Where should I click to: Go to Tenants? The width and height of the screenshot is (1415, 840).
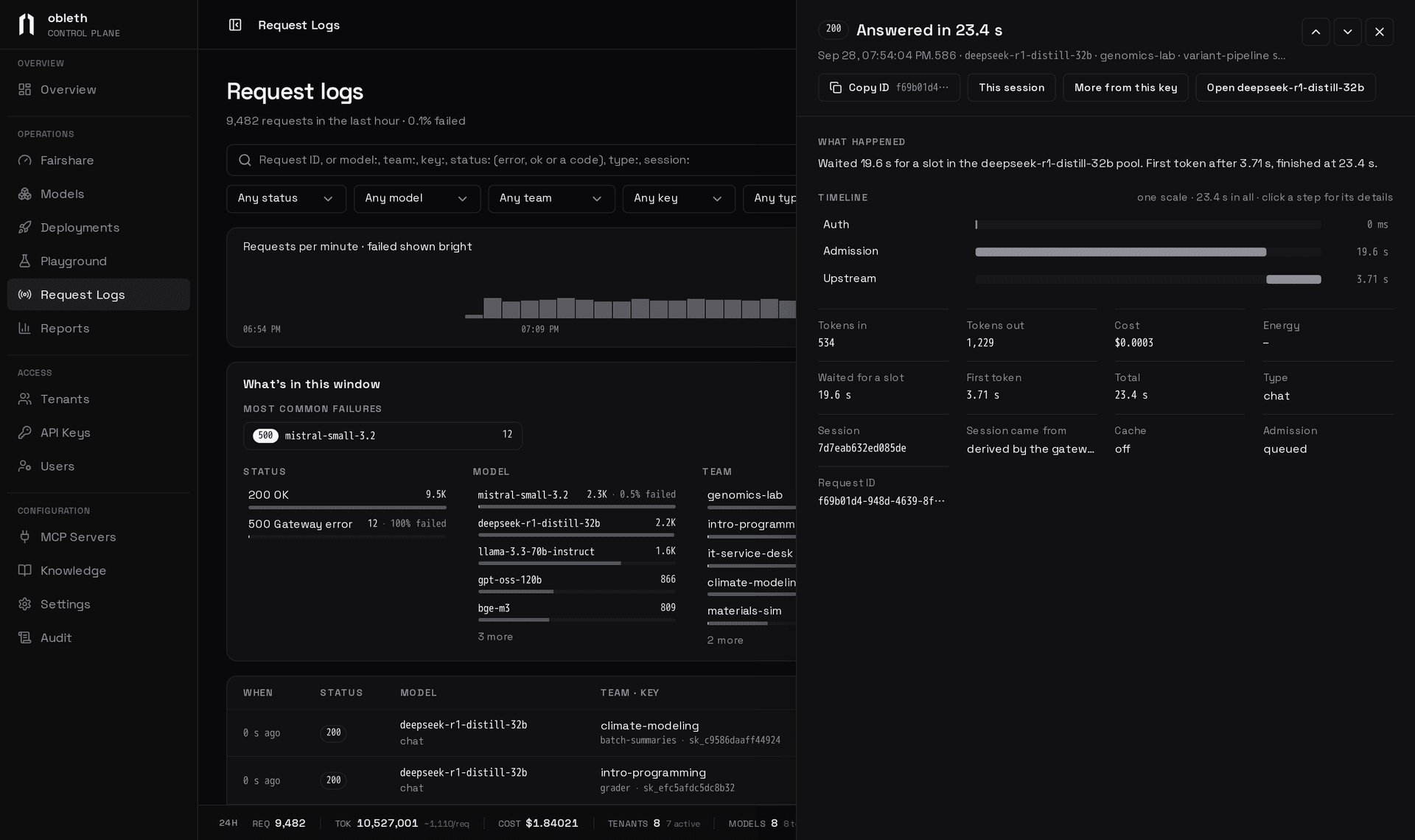99,399
